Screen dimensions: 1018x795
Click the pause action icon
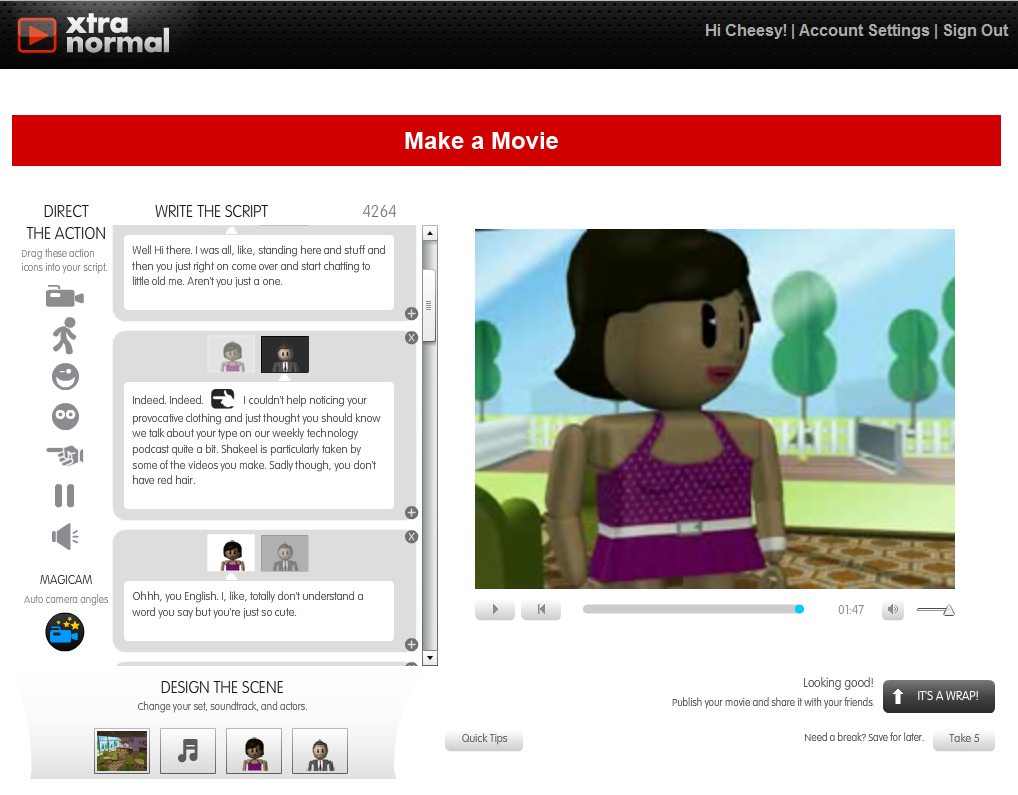tap(64, 496)
